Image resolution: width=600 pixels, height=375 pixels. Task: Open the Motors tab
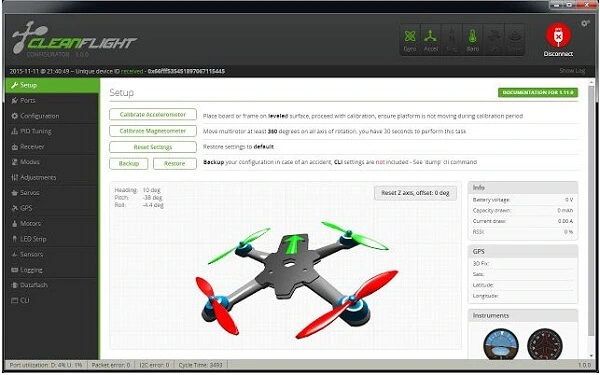click(x=52, y=223)
